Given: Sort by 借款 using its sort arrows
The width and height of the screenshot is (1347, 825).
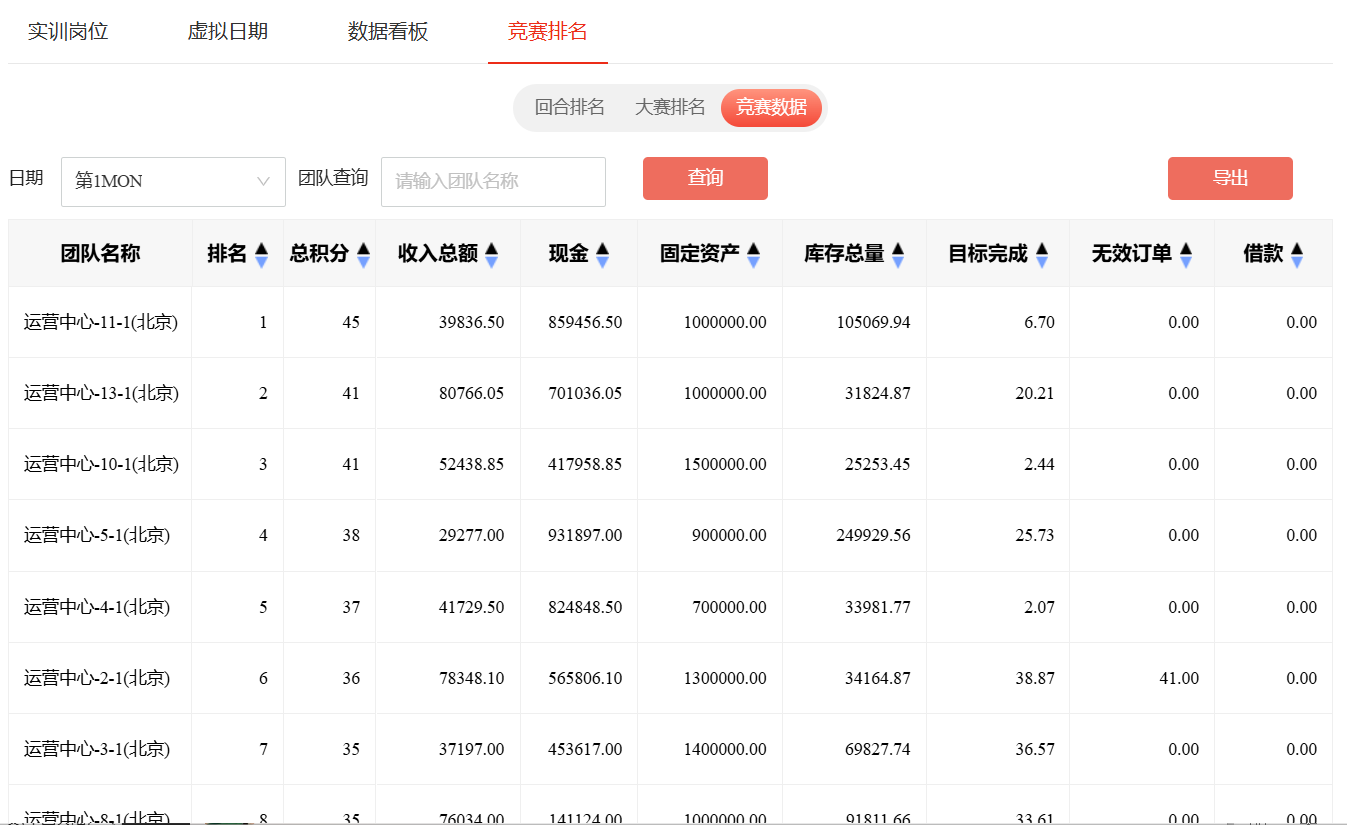Looking at the screenshot, I should tap(1296, 255).
